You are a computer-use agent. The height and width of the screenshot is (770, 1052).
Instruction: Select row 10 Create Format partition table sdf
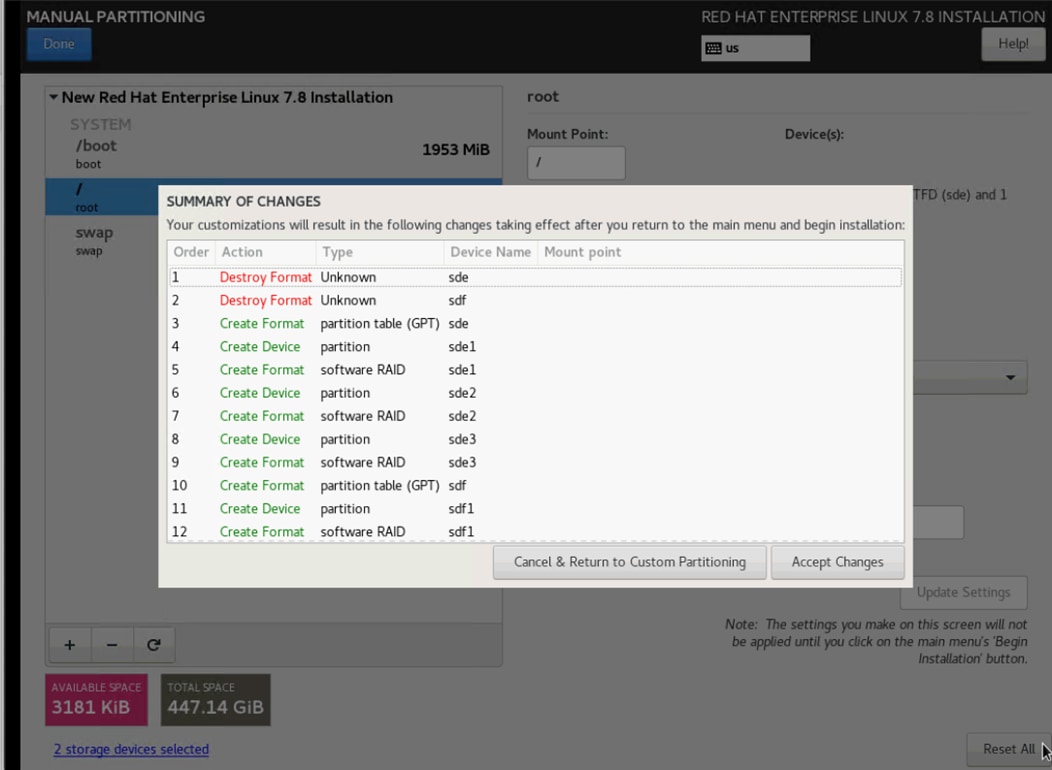(x=535, y=486)
